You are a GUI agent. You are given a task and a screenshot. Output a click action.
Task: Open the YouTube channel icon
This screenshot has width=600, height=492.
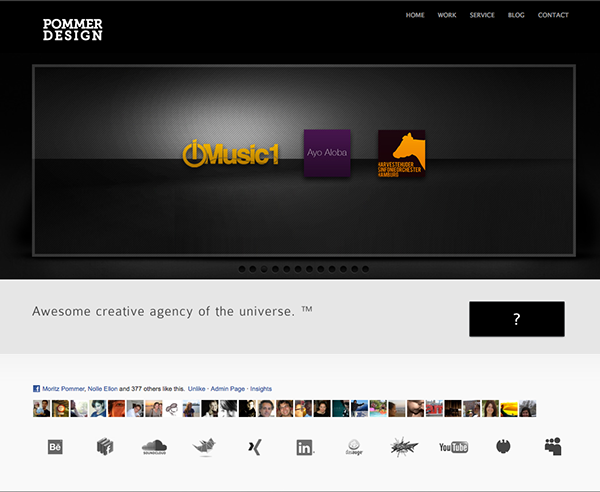[453, 447]
